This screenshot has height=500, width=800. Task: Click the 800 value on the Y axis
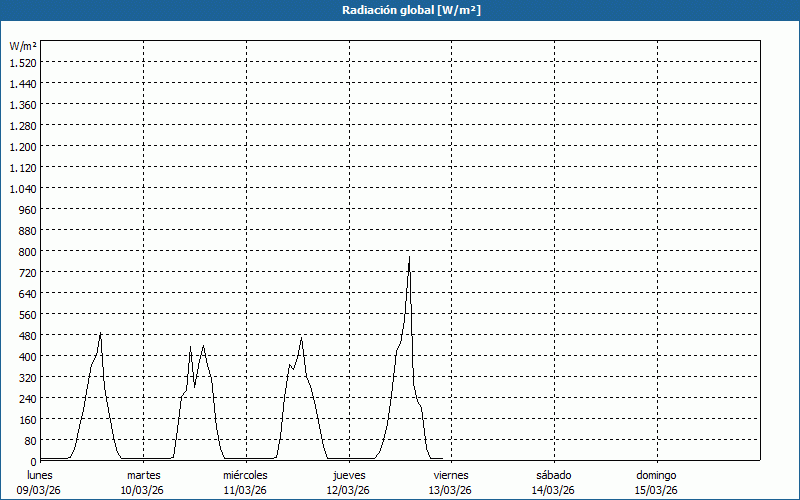pyautogui.click(x=27, y=251)
